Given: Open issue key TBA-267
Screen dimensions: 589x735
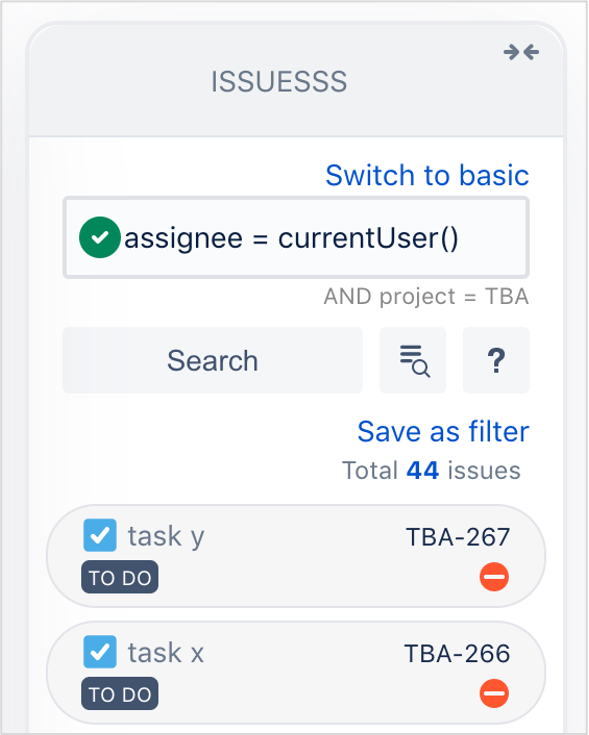Looking at the screenshot, I should [458, 537].
